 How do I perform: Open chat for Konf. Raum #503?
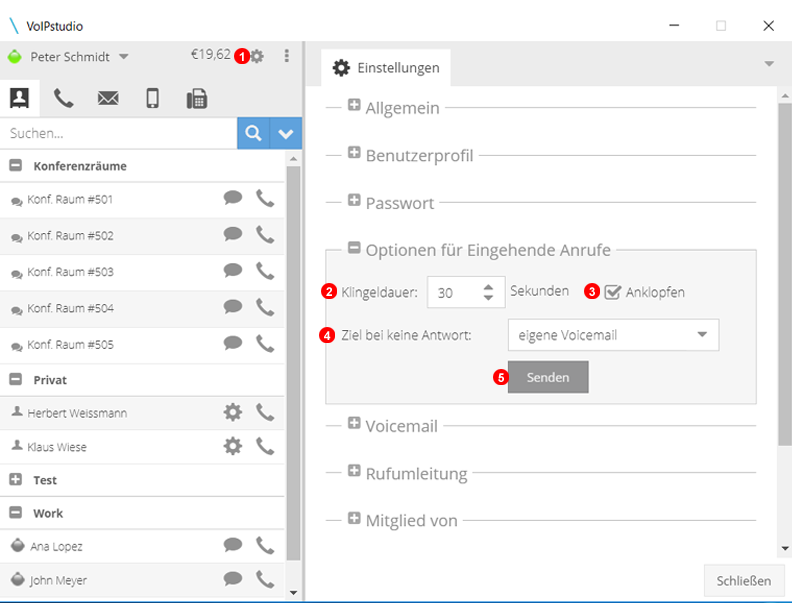click(x=233, y=270)
